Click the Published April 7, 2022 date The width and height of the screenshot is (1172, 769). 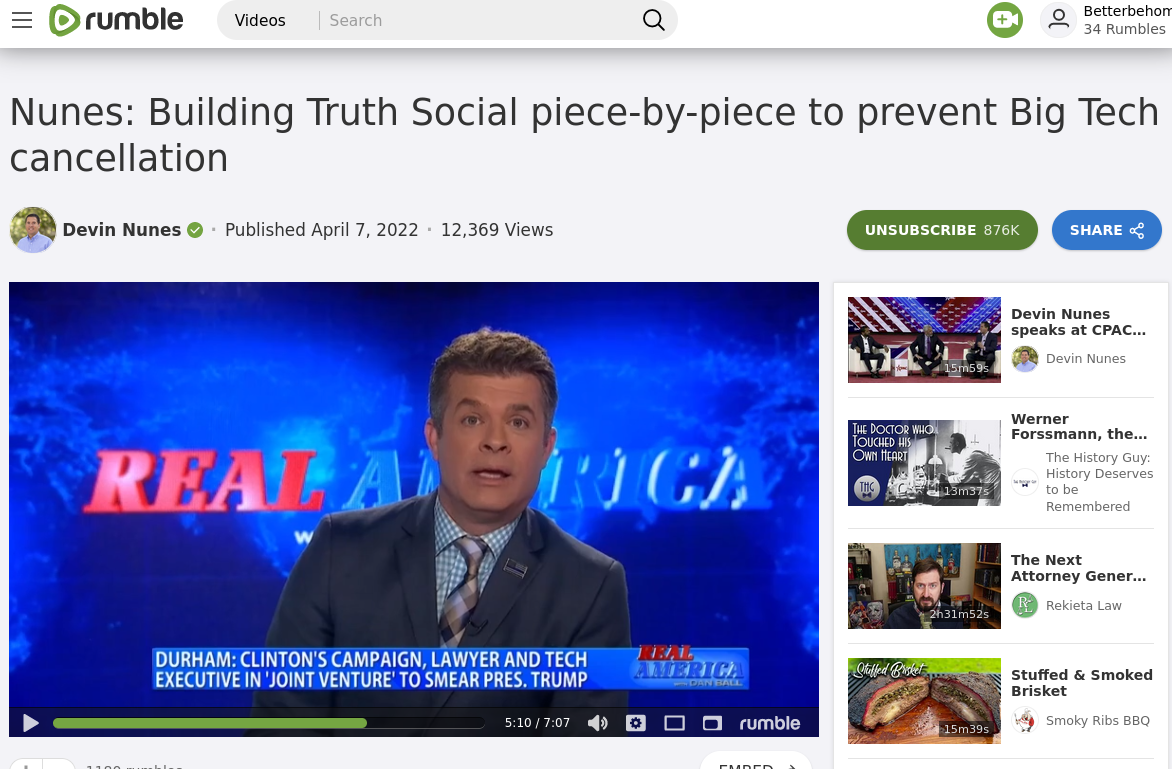[321, 230]
